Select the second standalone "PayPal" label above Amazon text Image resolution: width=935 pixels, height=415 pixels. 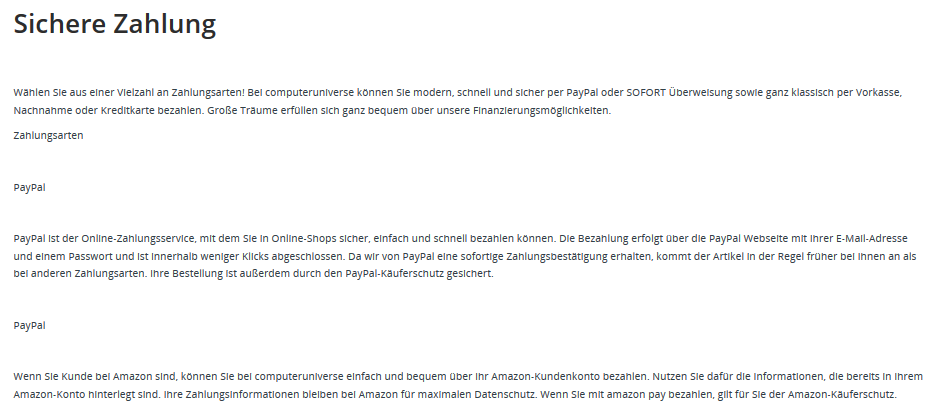[29, 326]
